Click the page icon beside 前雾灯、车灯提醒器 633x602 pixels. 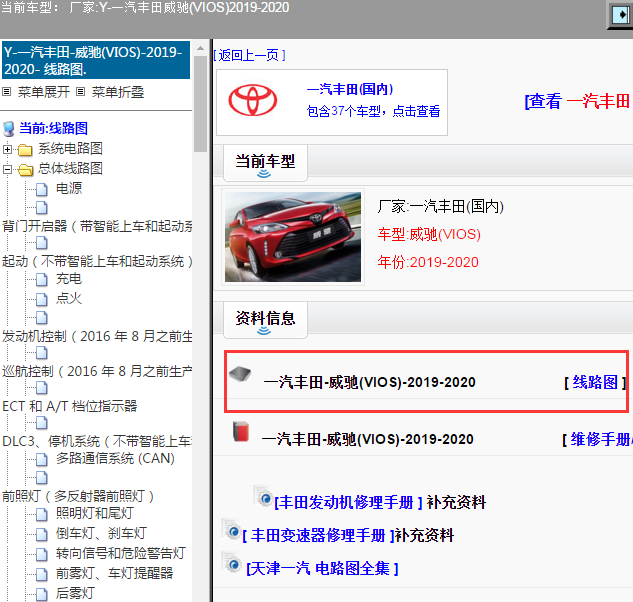click(x=42, y=574)
